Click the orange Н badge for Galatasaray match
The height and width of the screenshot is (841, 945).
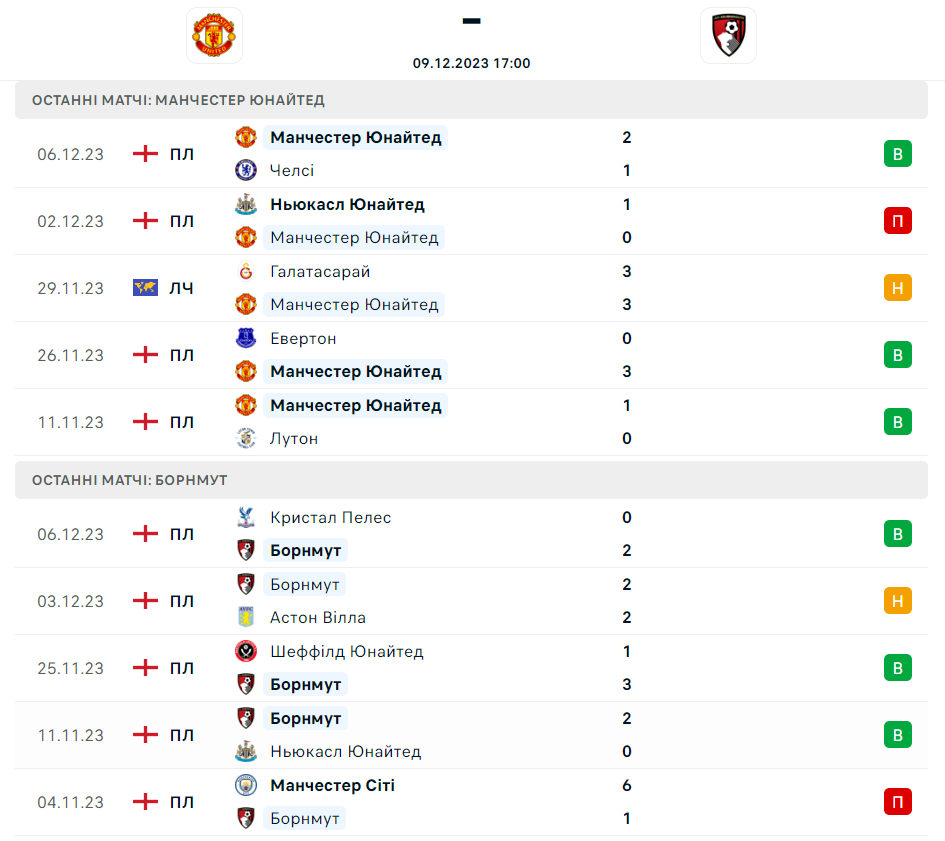click(x=897, y=288)
